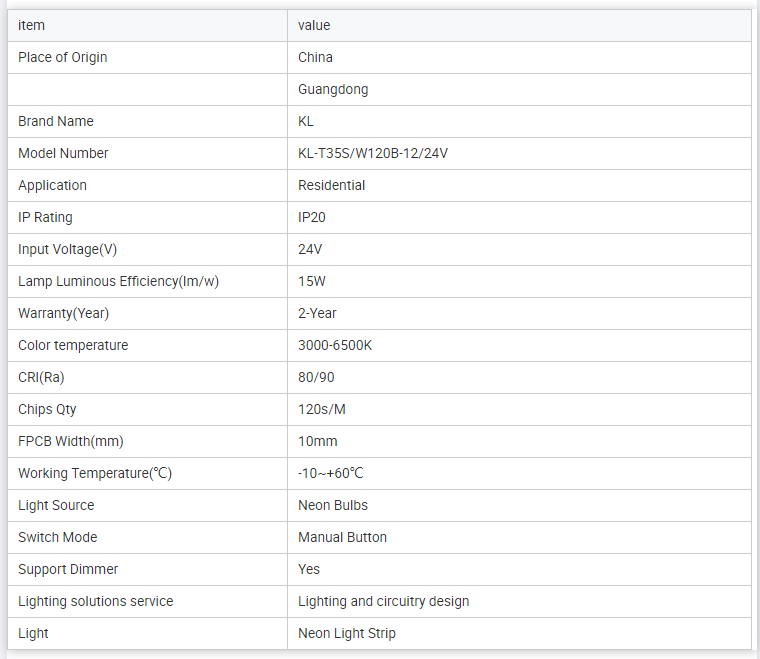760x659 pixels.
Task: Select the '-10~+60℃' working temperature value
Action: [331, 473]
